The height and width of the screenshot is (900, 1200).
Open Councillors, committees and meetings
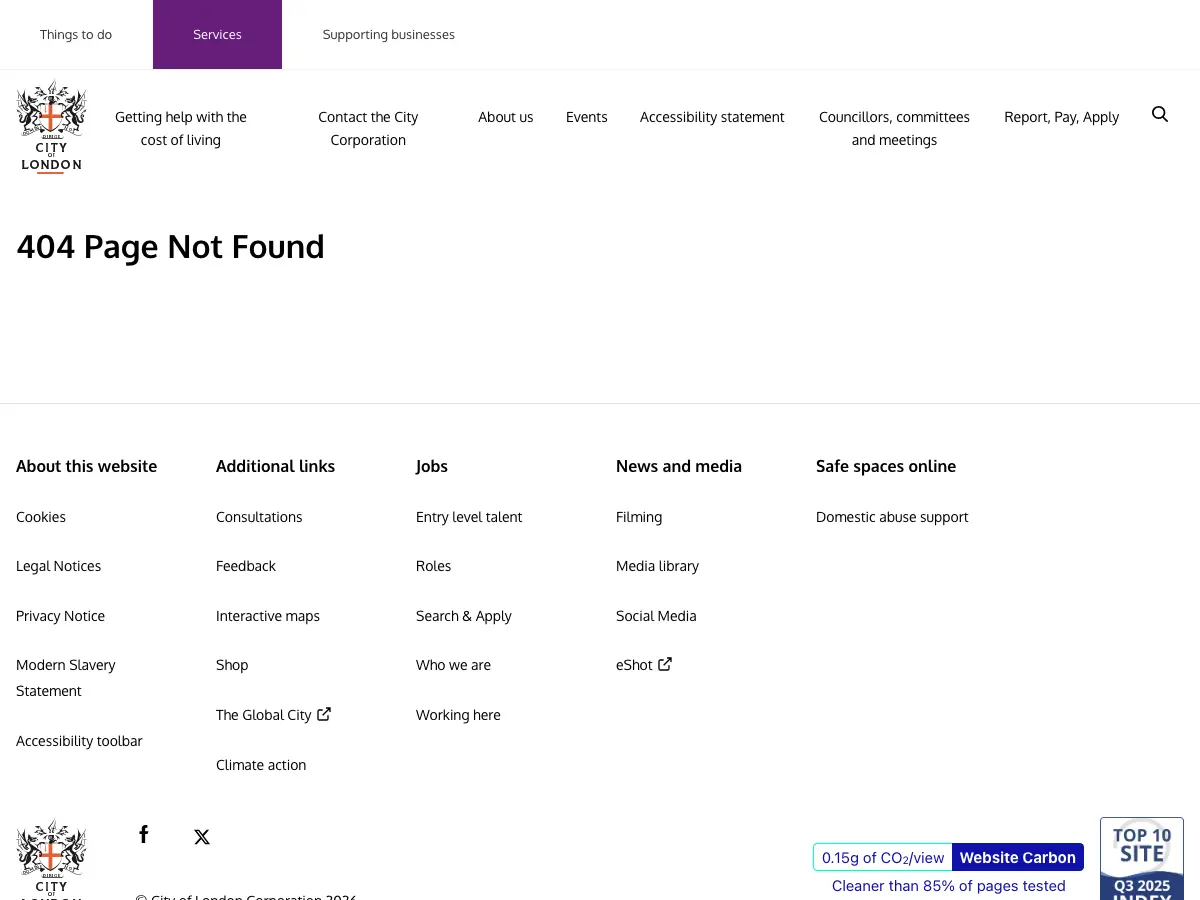[894, 128]
